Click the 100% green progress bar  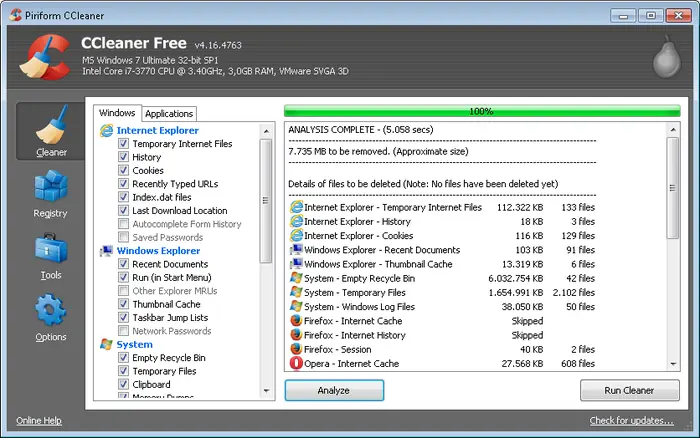click(x=482, y=111)
